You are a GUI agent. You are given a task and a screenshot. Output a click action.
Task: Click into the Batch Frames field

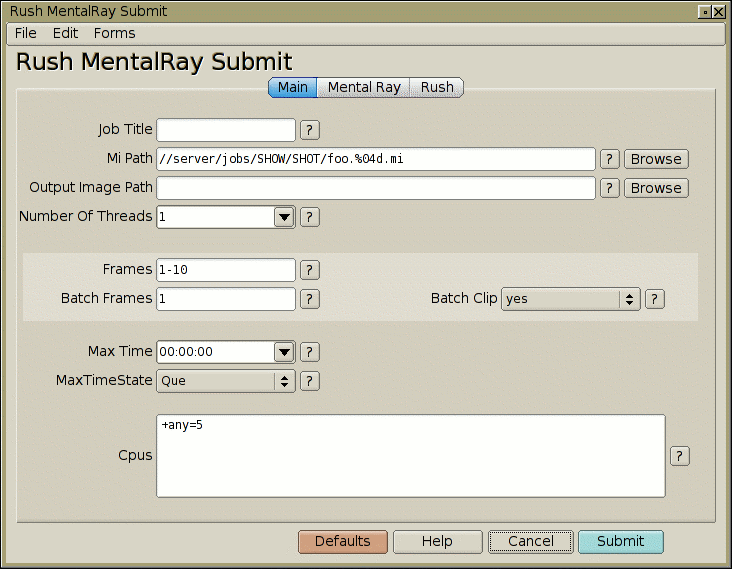[226, 299]
